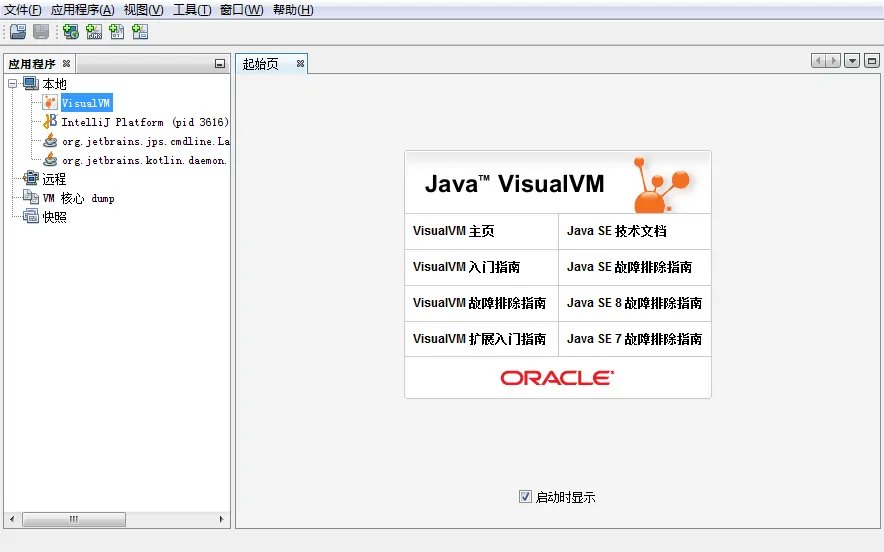This screenshot has width=884, height=552.
Task: Click the Java icon beside org.jetbrains.kotlin.daemon
Action: 50,160
